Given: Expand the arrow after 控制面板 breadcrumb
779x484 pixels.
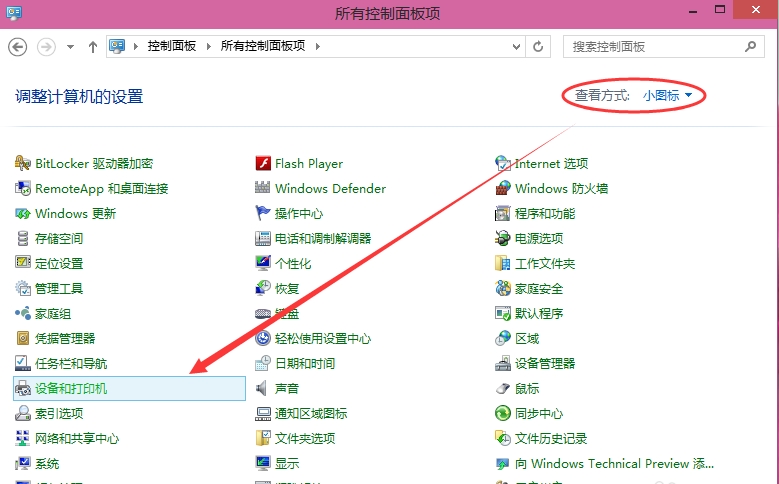Looking at the screenshot, I should [209, 47].
